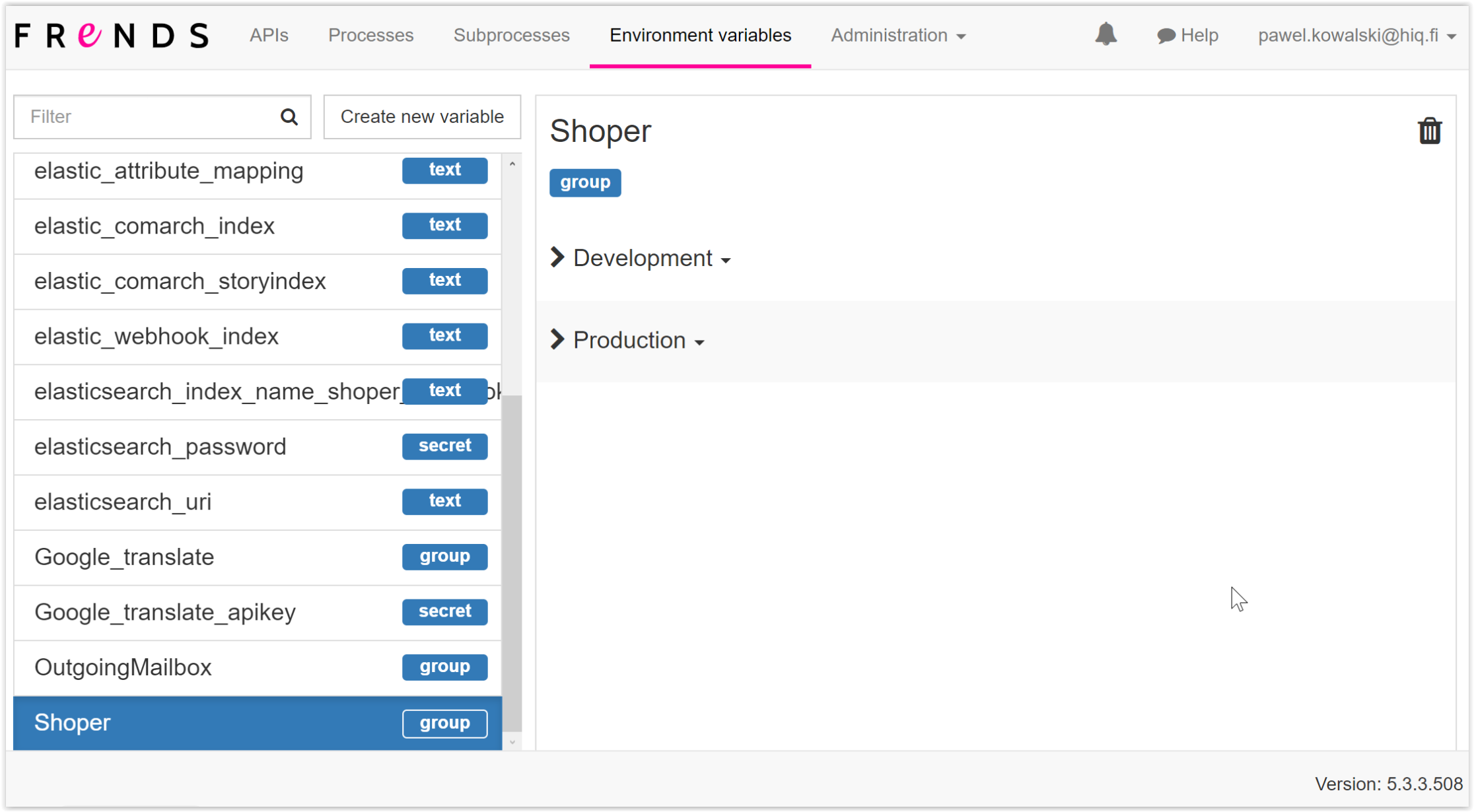The image size is (1474, 812).
Task: Open the Production dropdown caret
Action: point(699,342)
